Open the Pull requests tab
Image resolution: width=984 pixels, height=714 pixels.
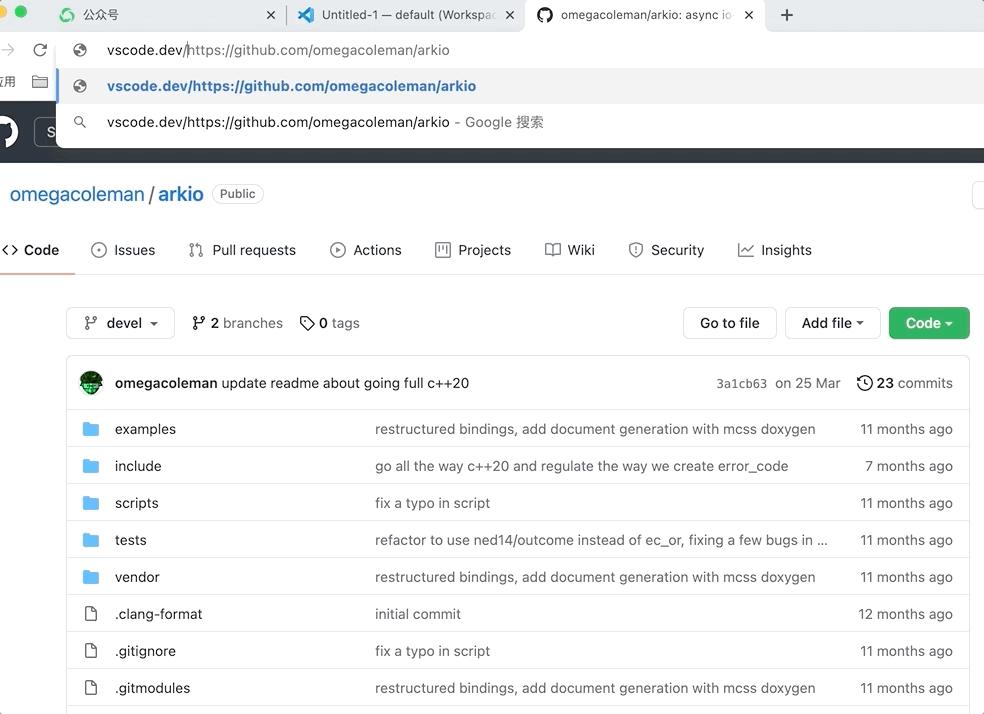click(242, 250)
